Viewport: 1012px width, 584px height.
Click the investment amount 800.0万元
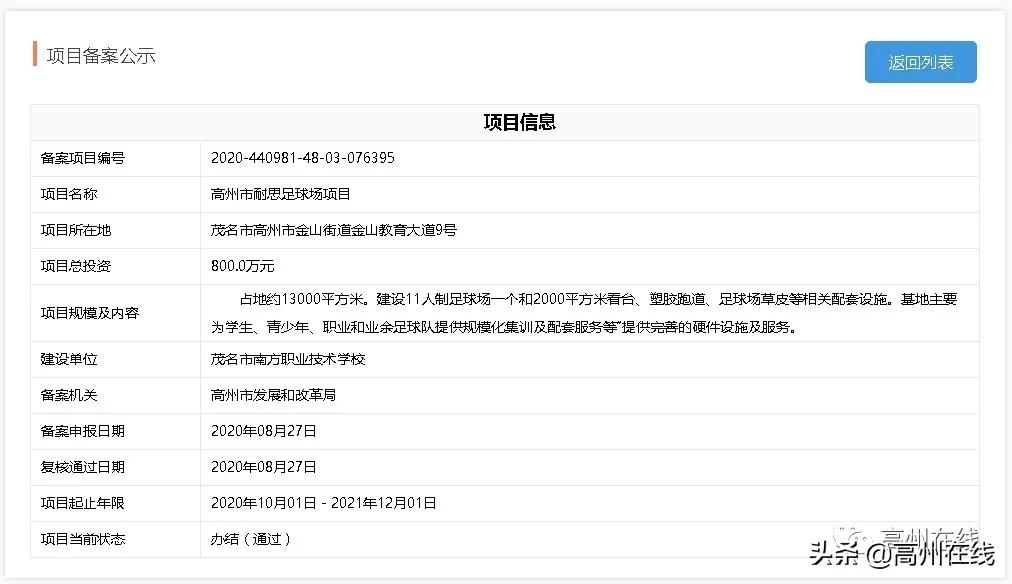coord(241,266)
